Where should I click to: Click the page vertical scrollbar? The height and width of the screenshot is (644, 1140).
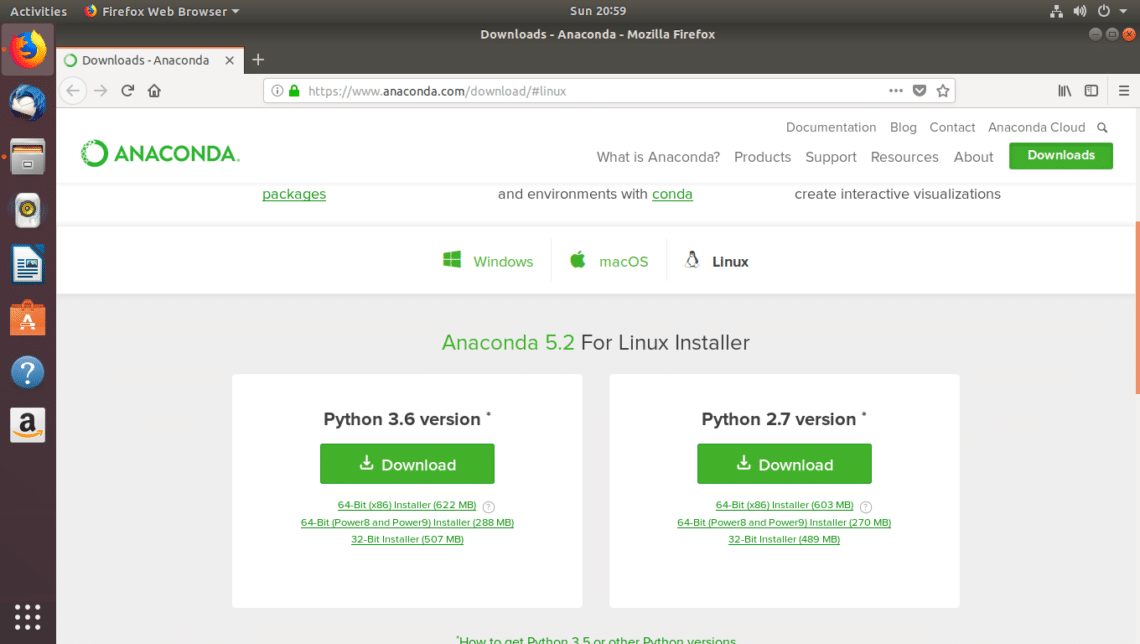click(x=1136, y=306)
